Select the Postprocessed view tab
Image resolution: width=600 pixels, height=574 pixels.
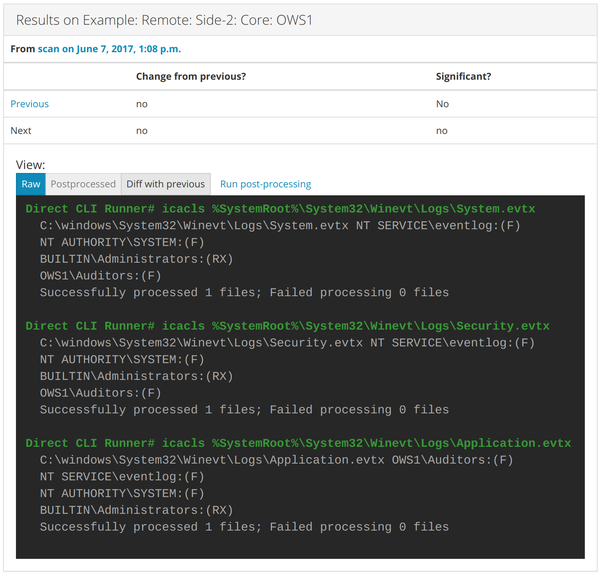point(83,184)
